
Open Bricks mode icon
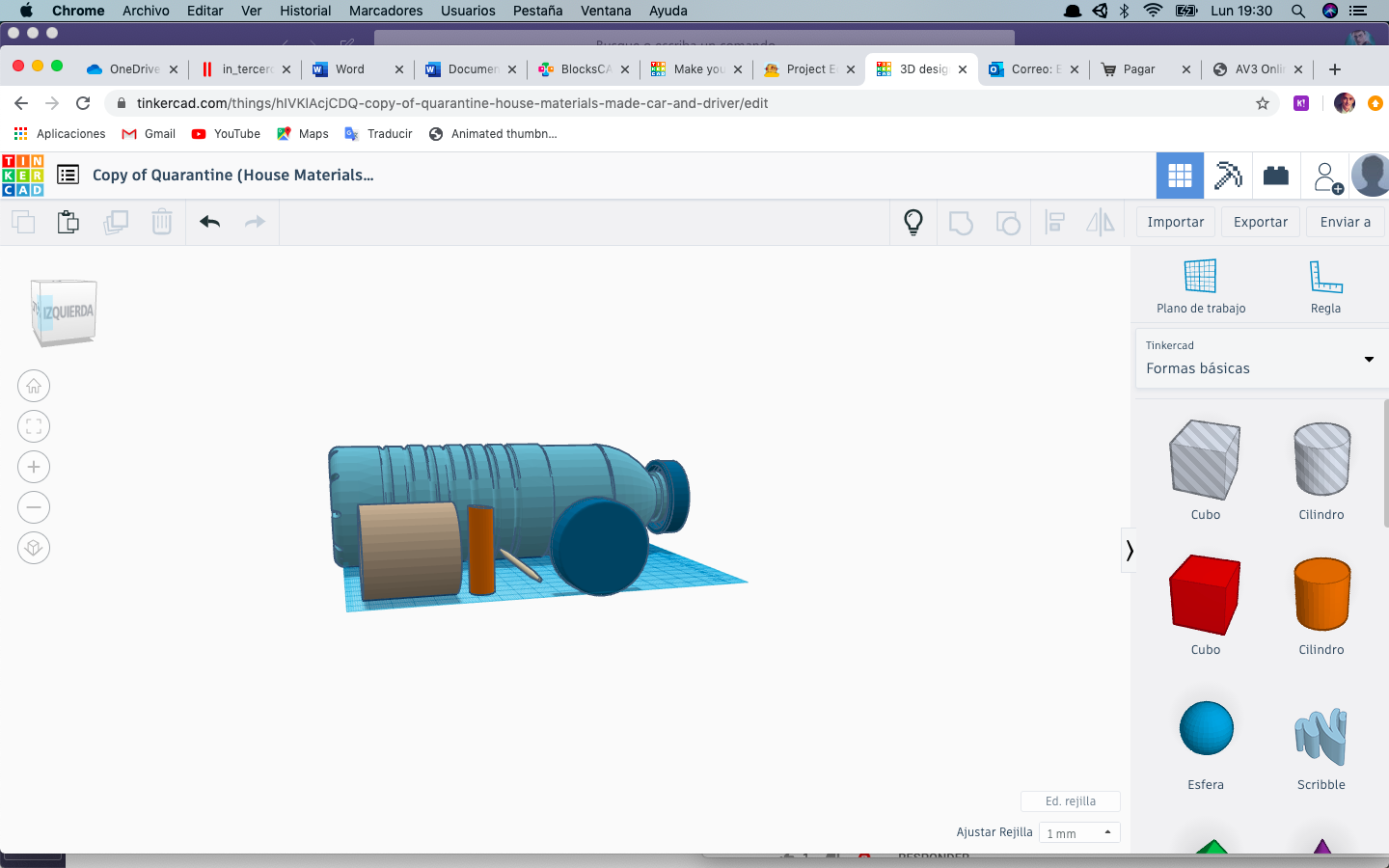1276,176
